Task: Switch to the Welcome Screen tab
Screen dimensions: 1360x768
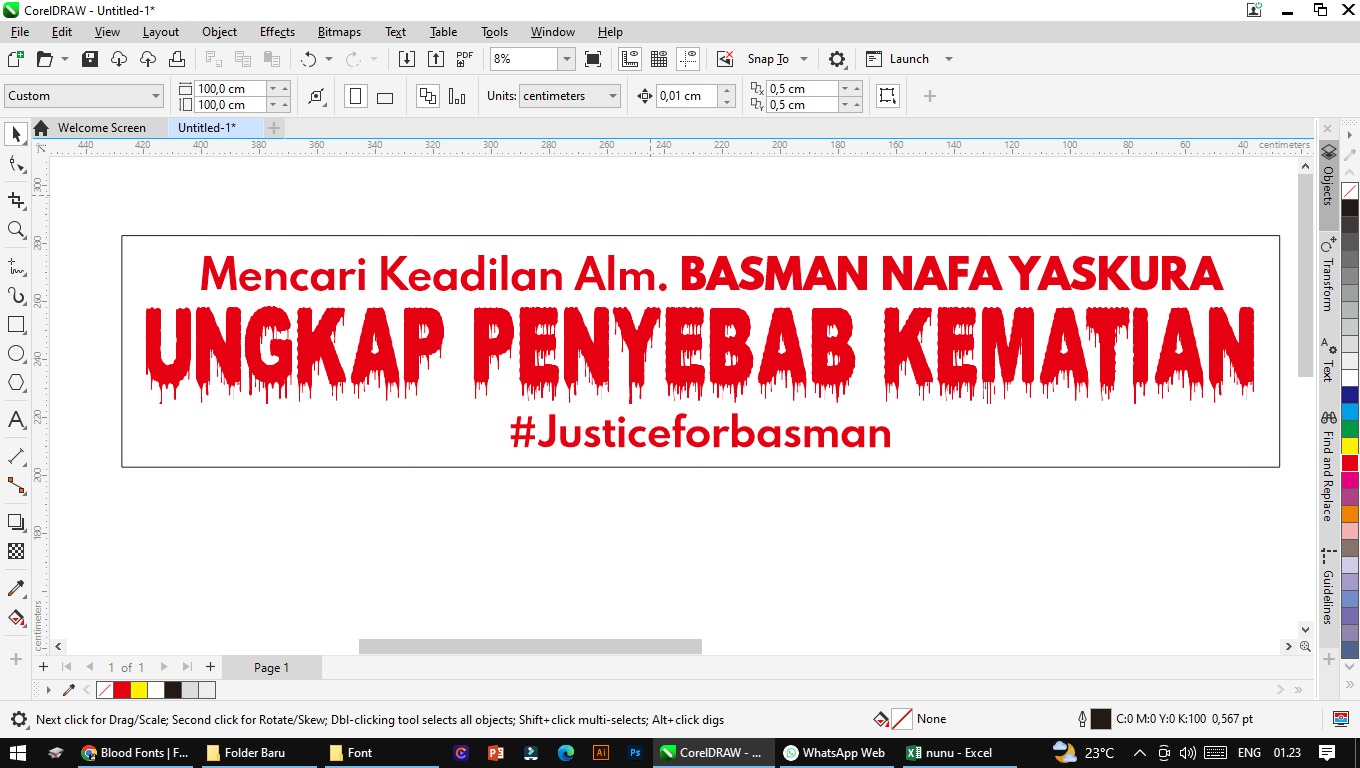Action: tap(101, 128)
